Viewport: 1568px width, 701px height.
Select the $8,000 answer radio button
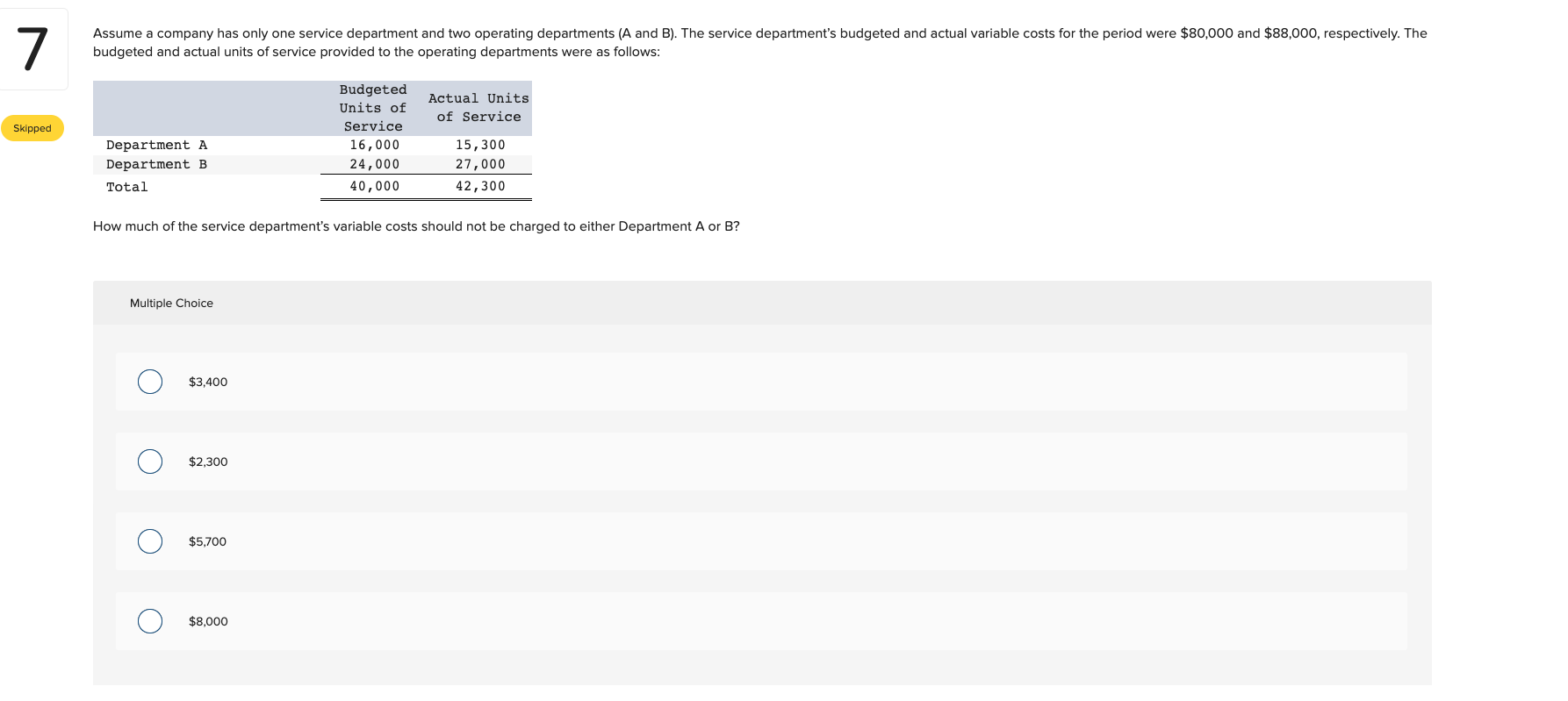(x=149, y=620)
